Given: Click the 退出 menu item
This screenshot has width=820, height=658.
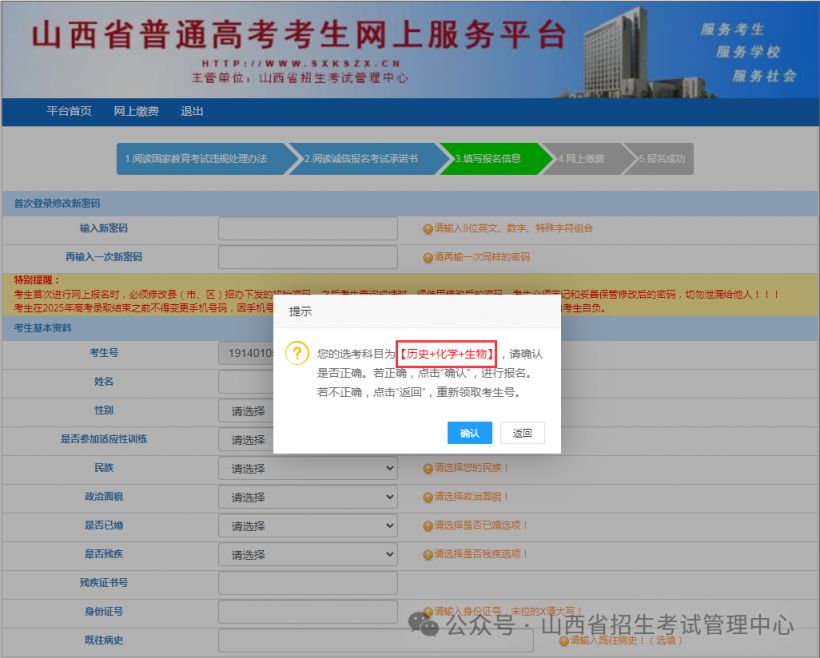Looking at the screenshot, I should coord(192,111).
